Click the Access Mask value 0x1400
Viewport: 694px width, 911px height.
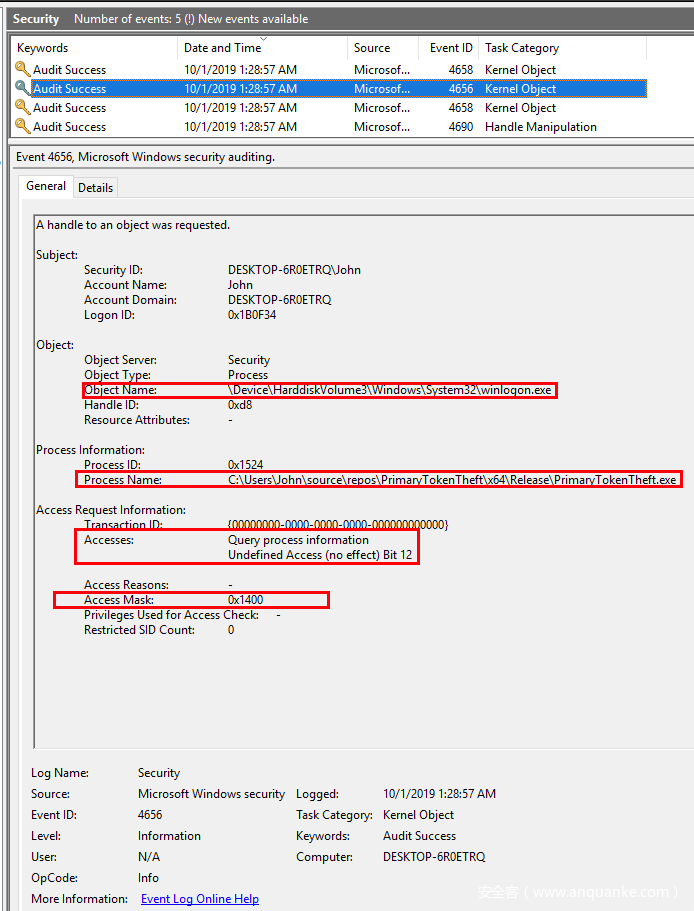pos(246,600)
